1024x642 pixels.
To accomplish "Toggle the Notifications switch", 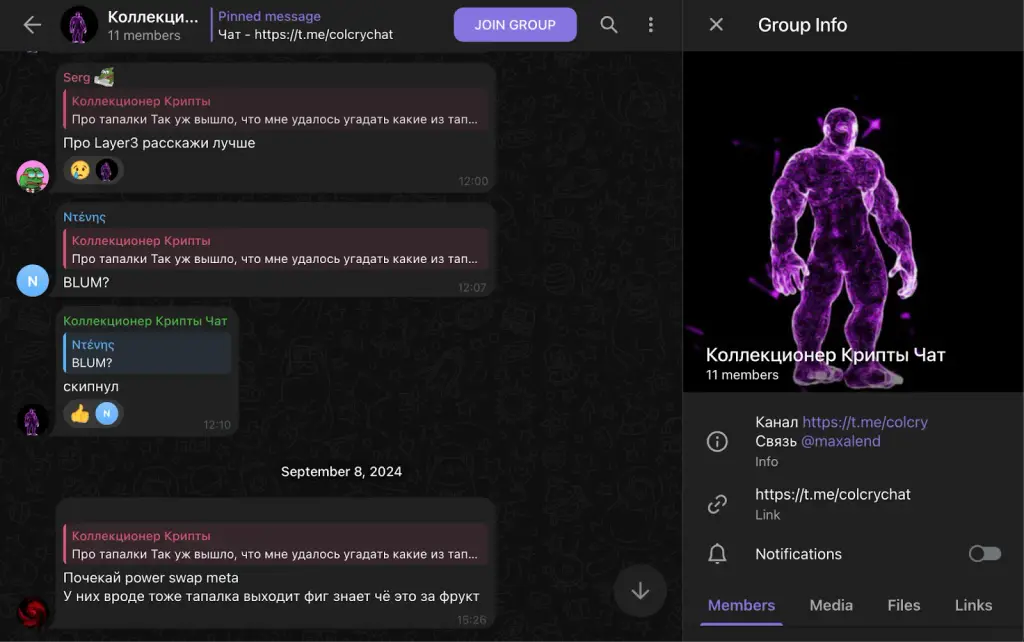I will [985, 554].
